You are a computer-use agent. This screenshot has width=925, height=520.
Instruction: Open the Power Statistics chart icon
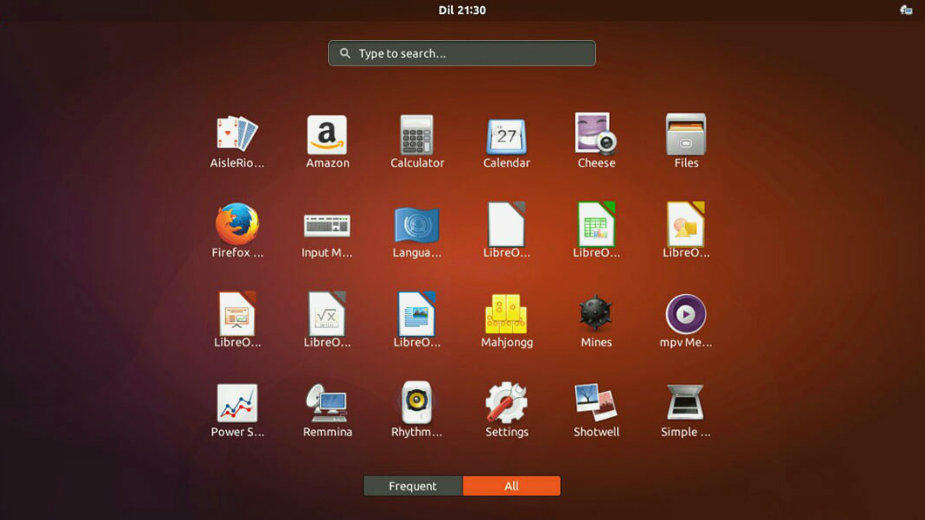pos(237,404)
